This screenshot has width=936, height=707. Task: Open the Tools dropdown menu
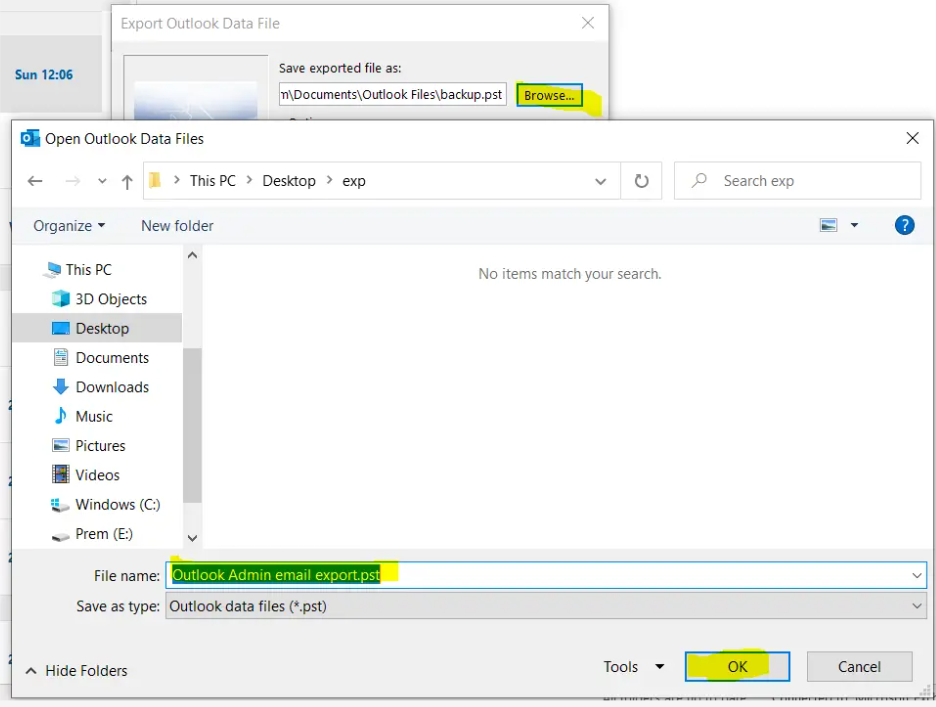point(633,666)
